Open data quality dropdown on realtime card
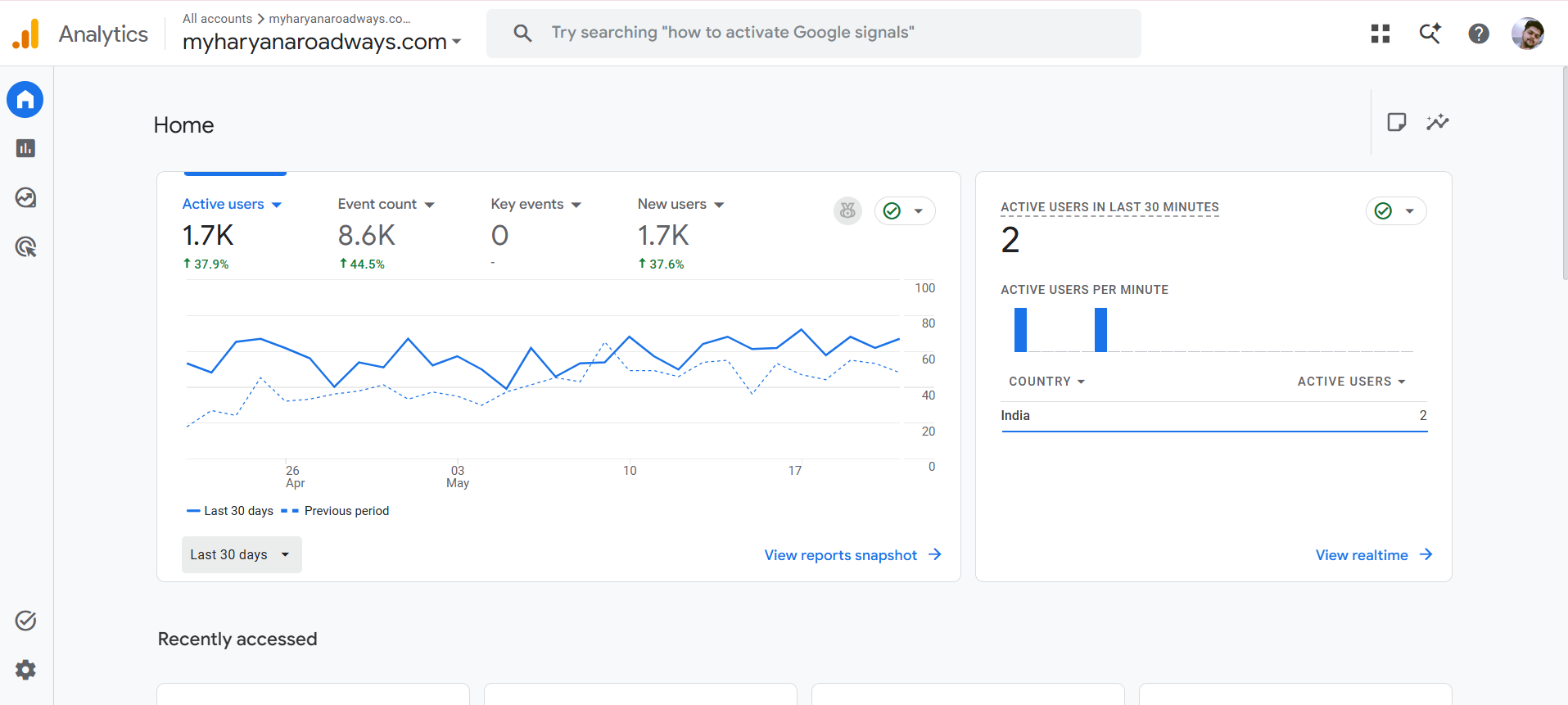Image resolution: width=1568 pixels, height=705 pixels. 1396,211
